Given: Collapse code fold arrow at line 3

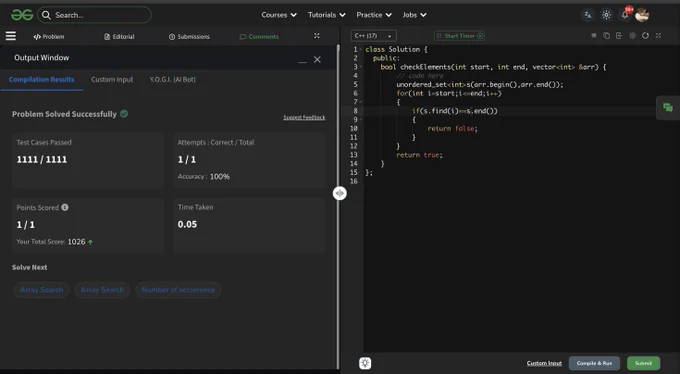Looking at the screenshot, I should [x=361, y=67].
